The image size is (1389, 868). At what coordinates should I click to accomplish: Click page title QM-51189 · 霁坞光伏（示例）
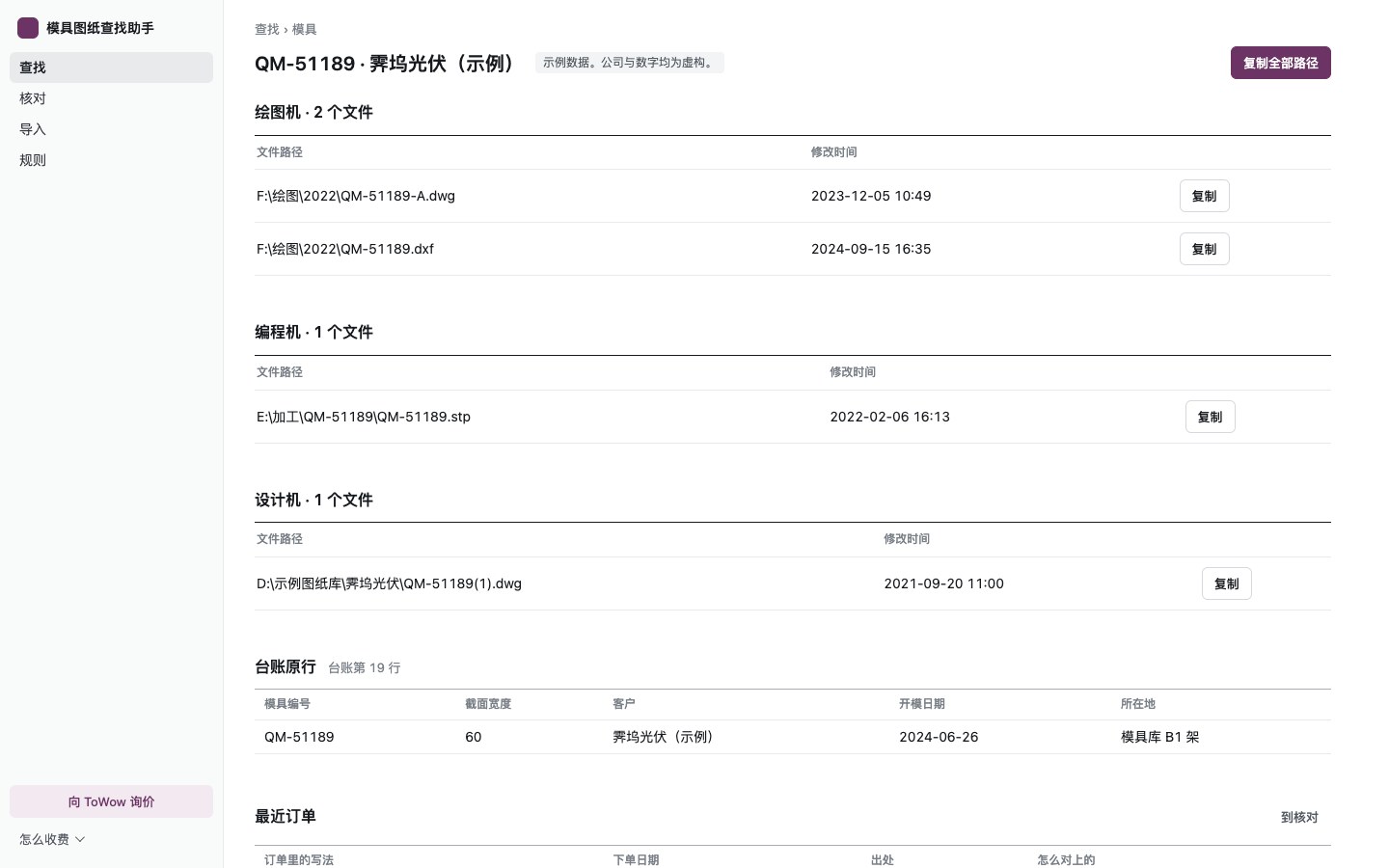click(x=388, y=64)
